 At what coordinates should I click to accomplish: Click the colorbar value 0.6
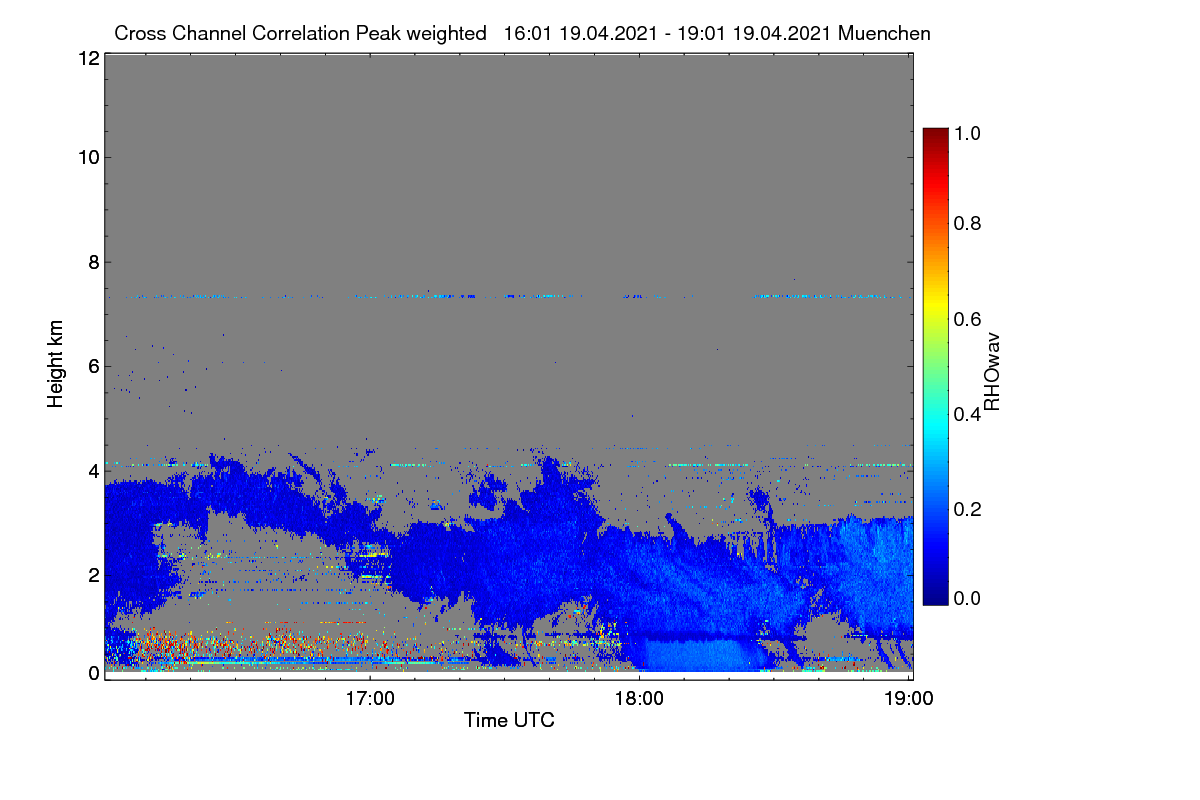pos(966,318)
